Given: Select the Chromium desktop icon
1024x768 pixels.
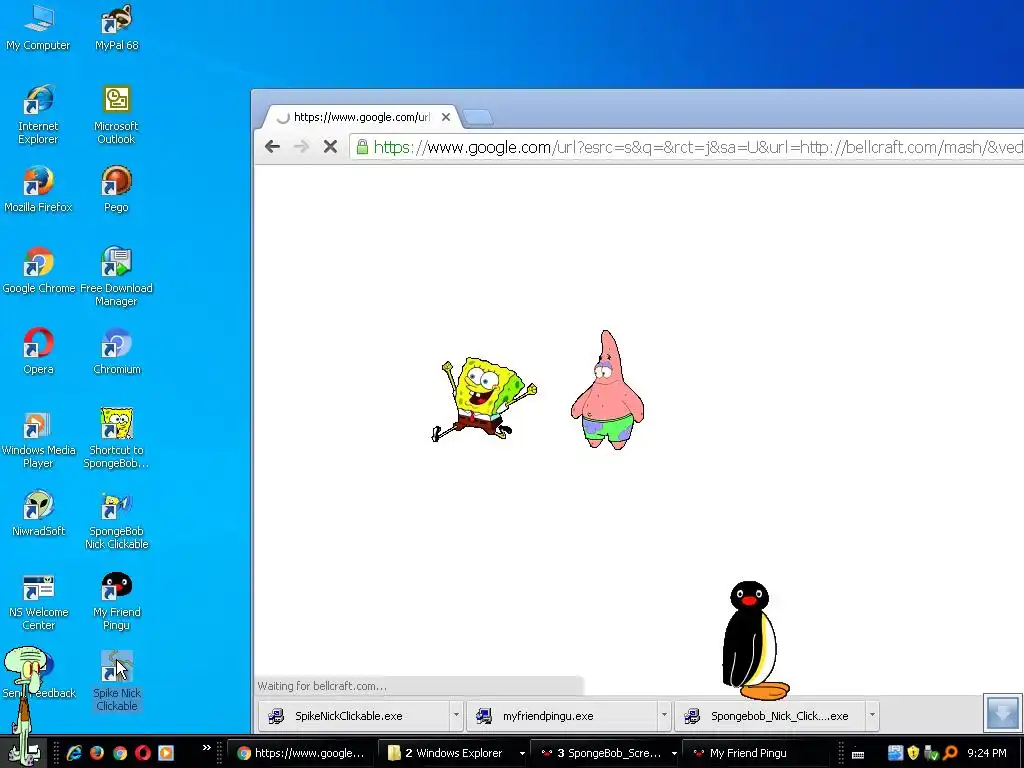Looking at the screenshot, I should [116, 351].
